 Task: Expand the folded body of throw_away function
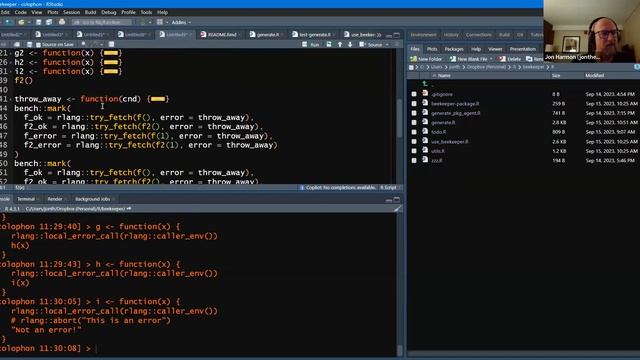[158, 99]
